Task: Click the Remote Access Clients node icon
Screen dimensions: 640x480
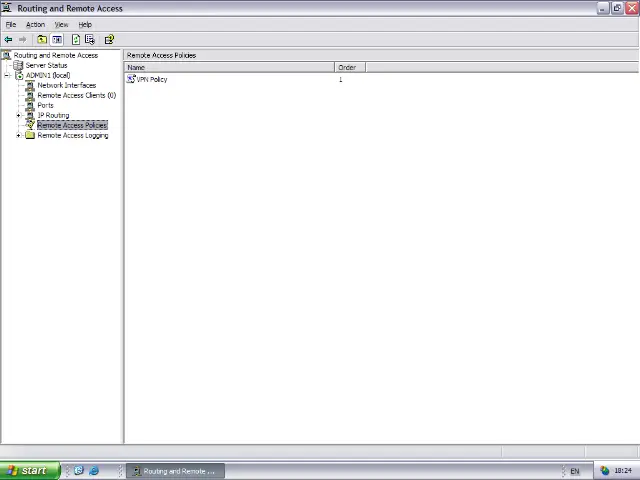Action: [30, 96]
